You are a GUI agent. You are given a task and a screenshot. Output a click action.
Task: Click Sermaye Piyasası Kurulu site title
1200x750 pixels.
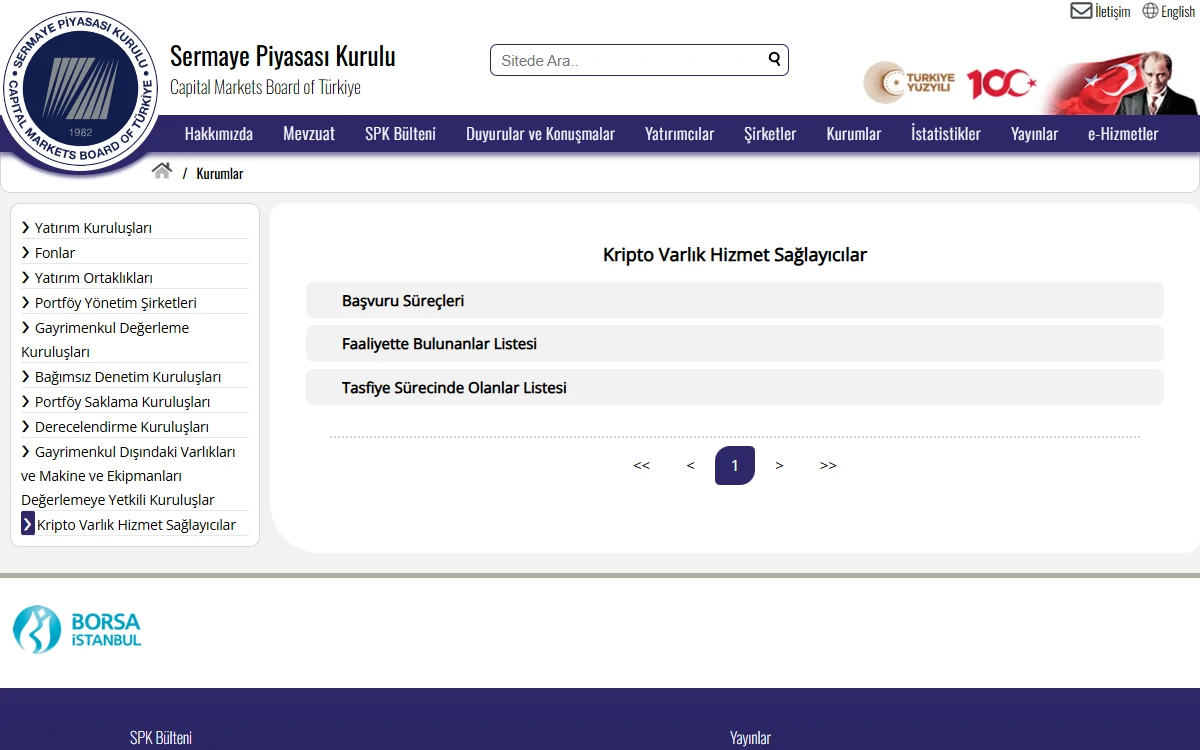pyautogui.click(x=283, y=56)
